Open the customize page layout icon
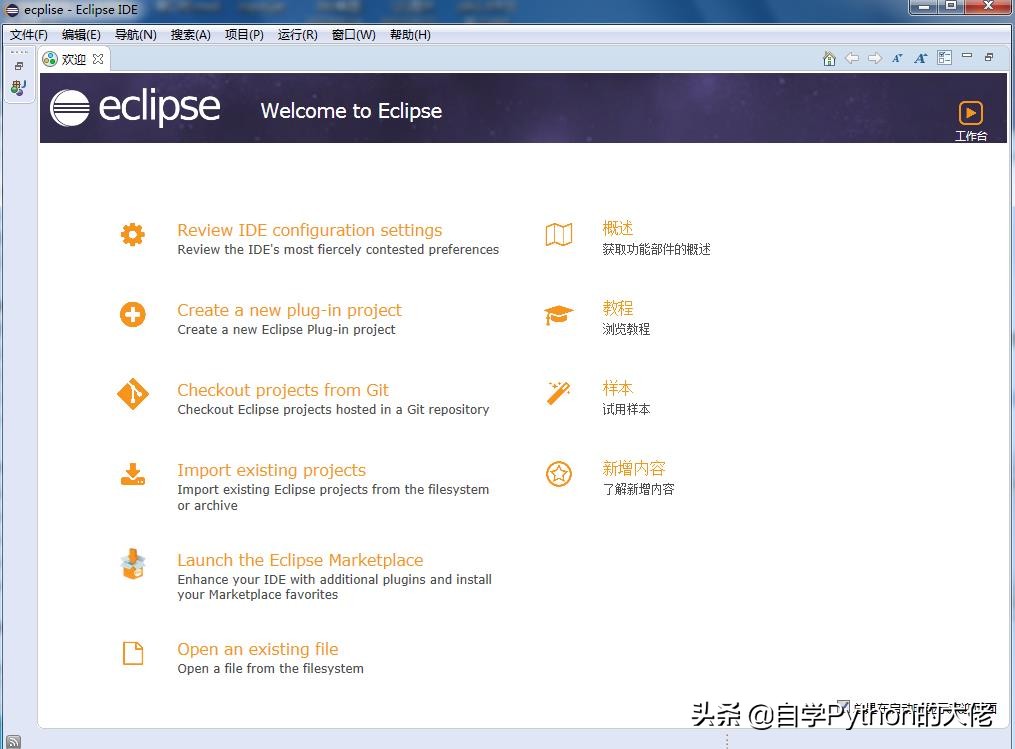The width and height of the screenshot is (1015, 749). pos(944,58)
